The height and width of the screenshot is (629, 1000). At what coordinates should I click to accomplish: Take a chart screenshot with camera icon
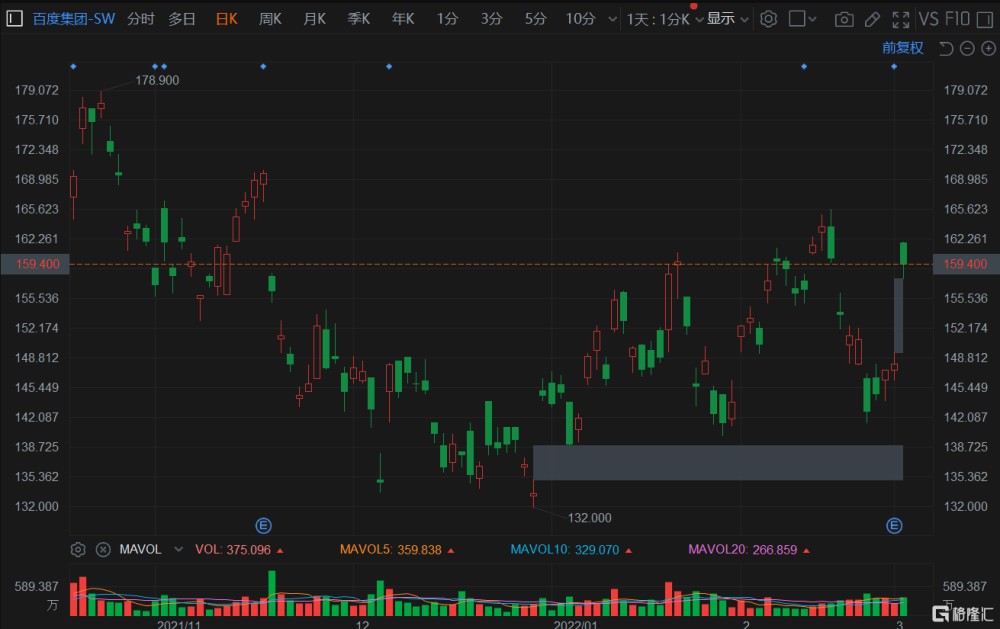tap(844, 20)
